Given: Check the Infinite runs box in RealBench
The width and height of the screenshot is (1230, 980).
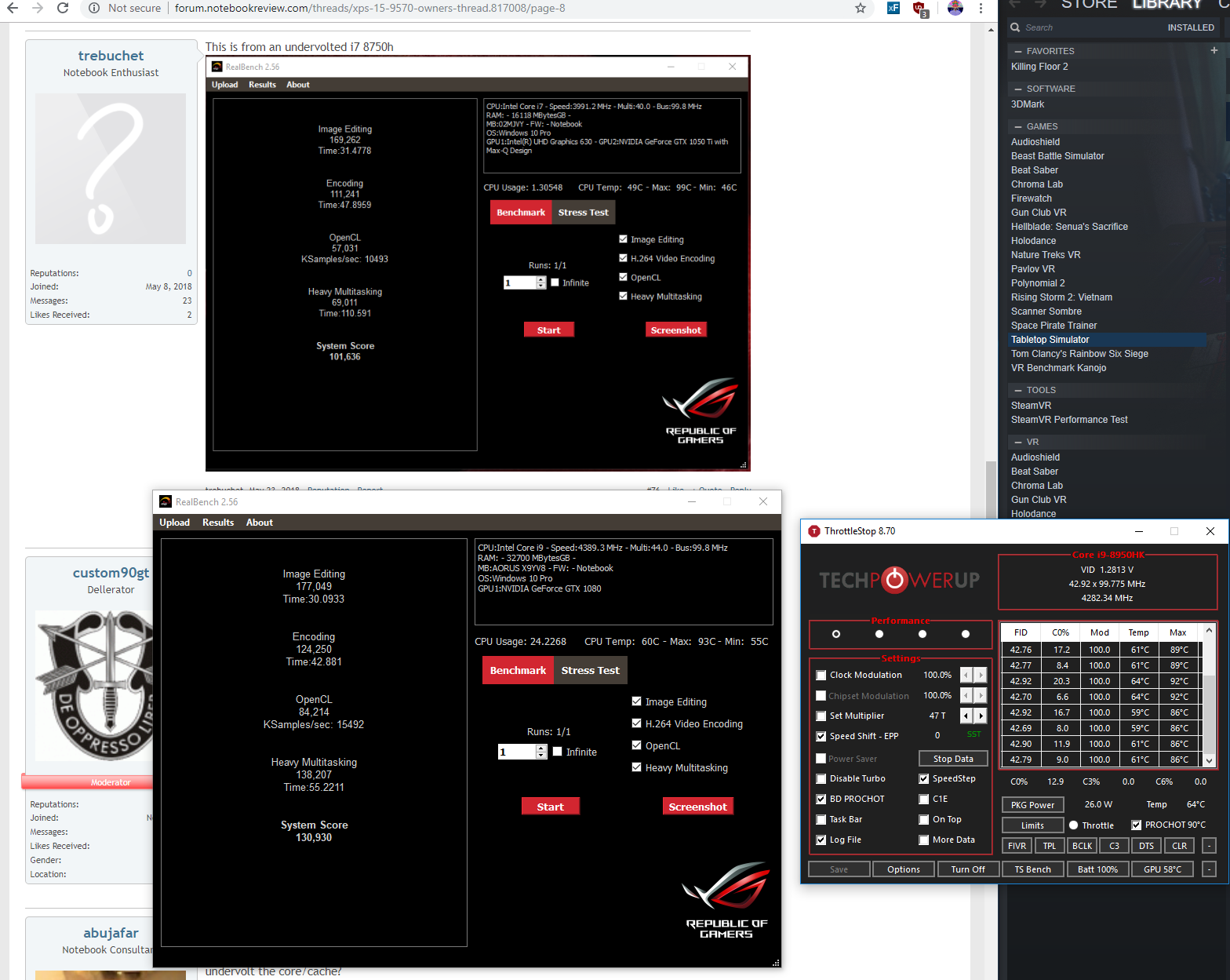Looking at the screenshot, I should (x=558, y=752).
